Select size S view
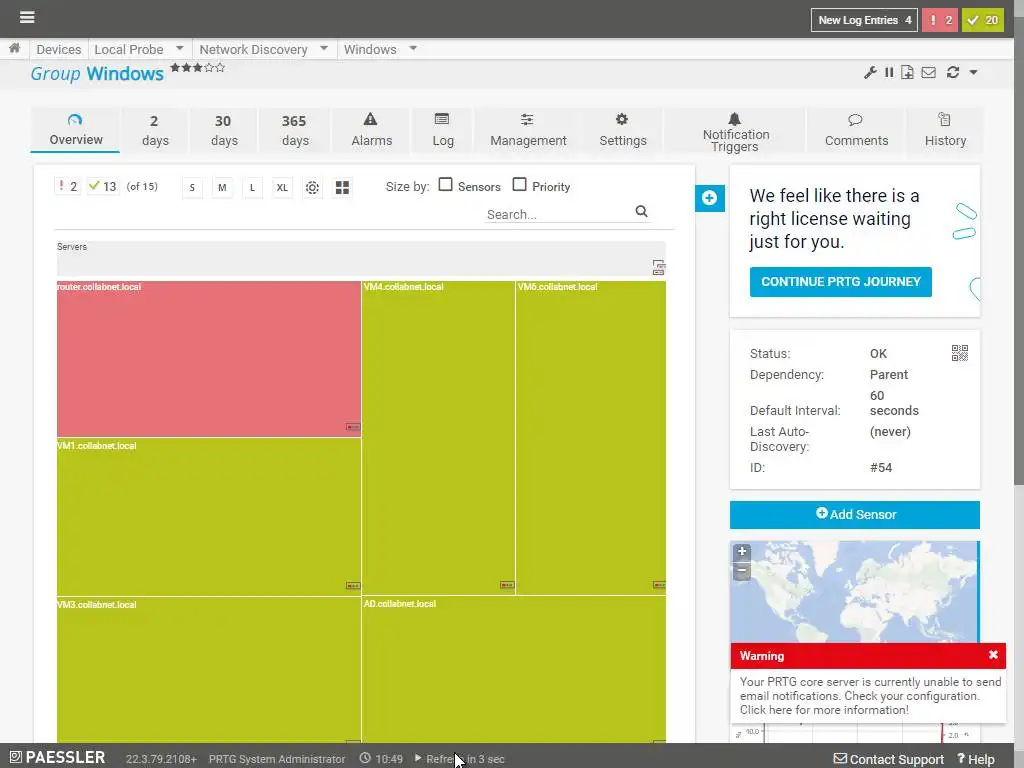Image resolution: width=1024 pixels, height=768 pixels. [192, 187]
